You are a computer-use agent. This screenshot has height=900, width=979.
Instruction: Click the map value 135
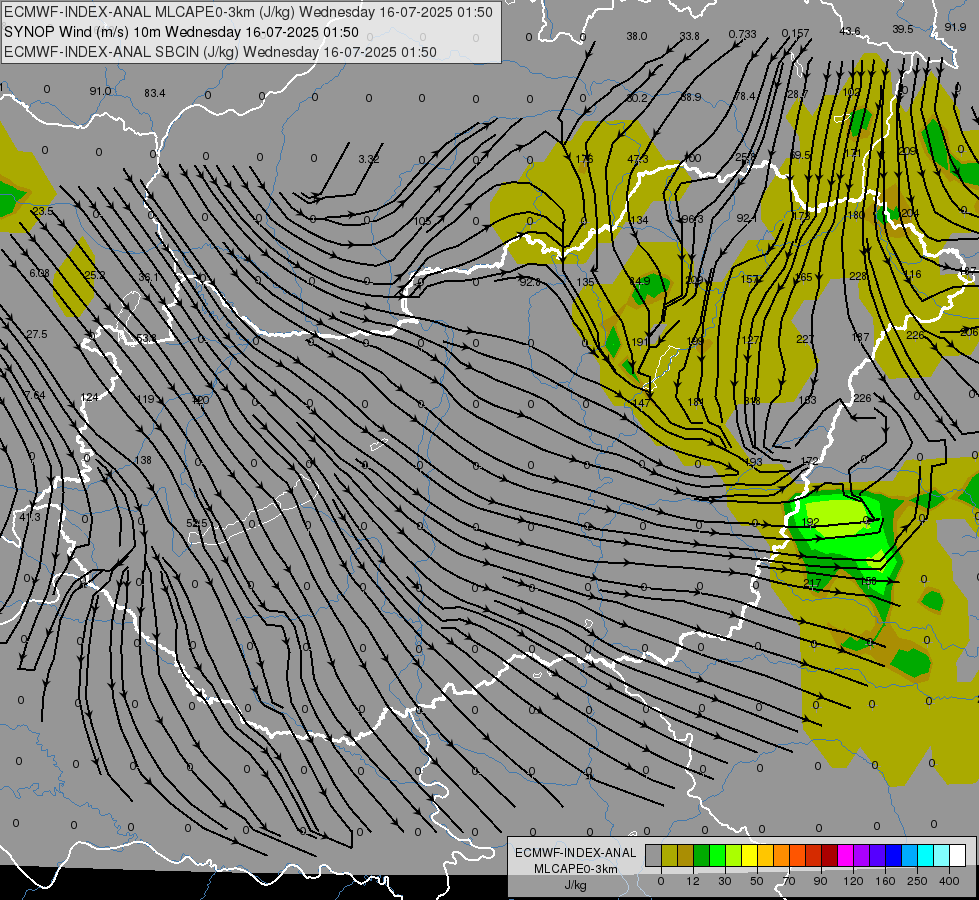586,282
